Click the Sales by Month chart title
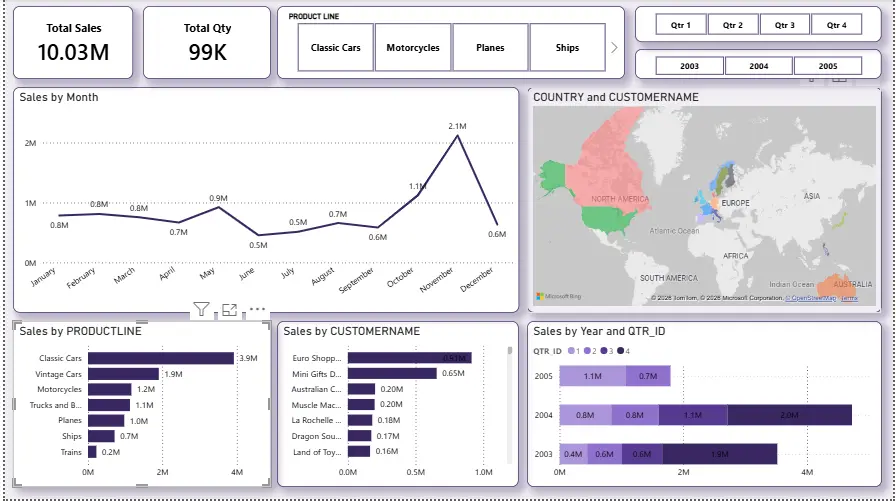Viewport: 896px width, 501px height. pyautogui.click(x=59, y=97)
